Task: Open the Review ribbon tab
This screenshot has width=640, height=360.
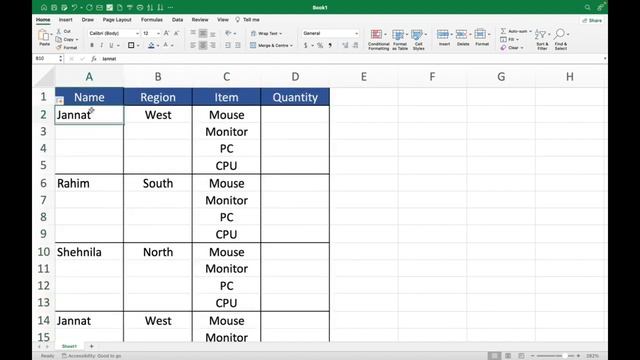Action: pos(200,20)
